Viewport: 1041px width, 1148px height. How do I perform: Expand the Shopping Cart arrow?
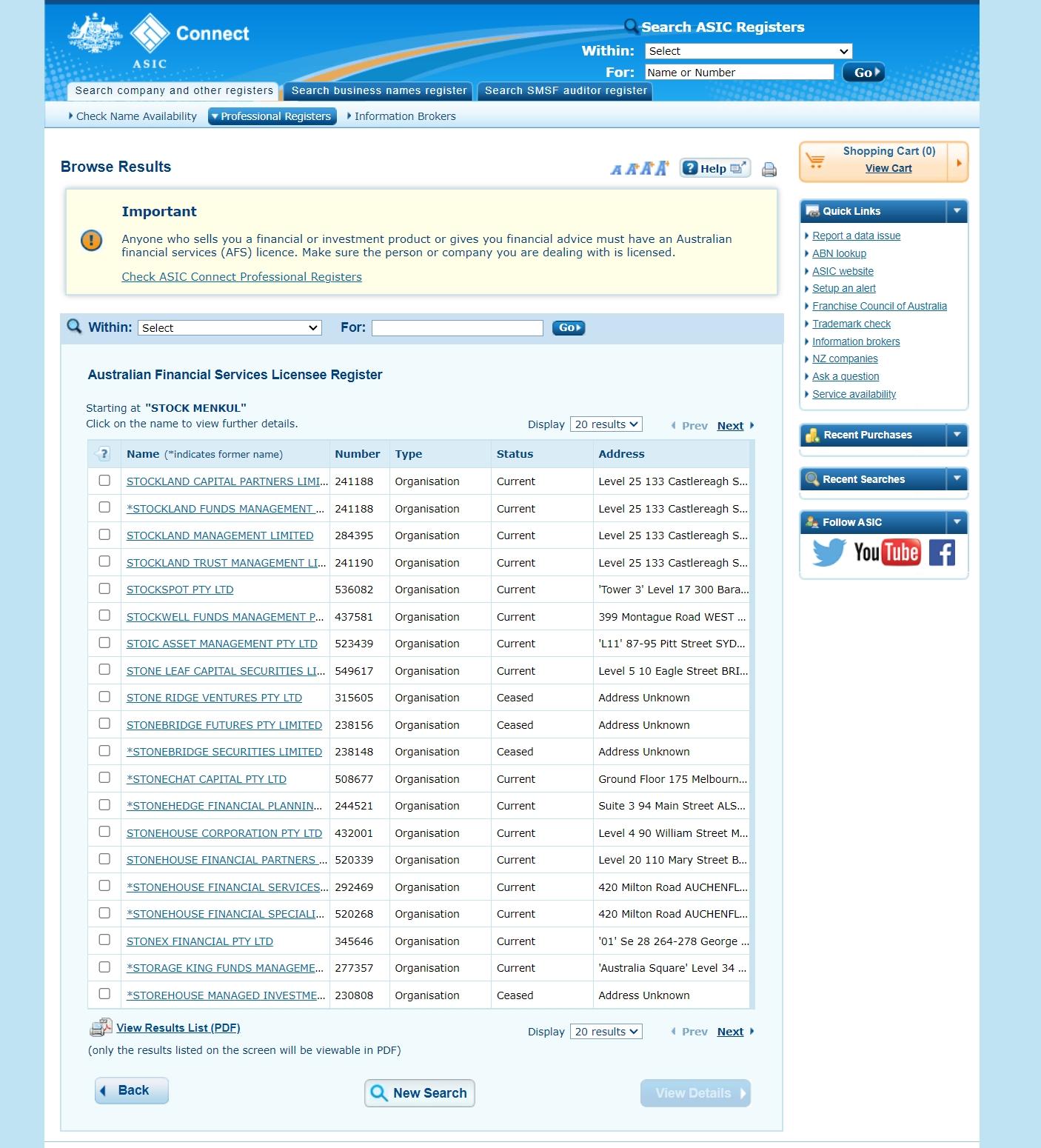(959, 162)
